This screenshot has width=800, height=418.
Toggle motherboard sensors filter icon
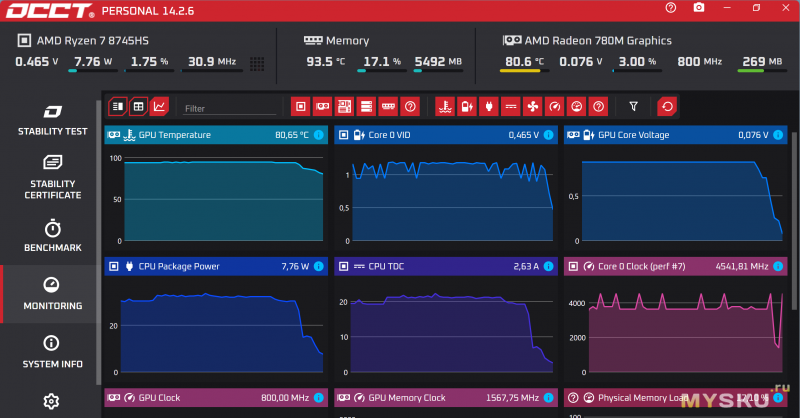coord(344,107)
